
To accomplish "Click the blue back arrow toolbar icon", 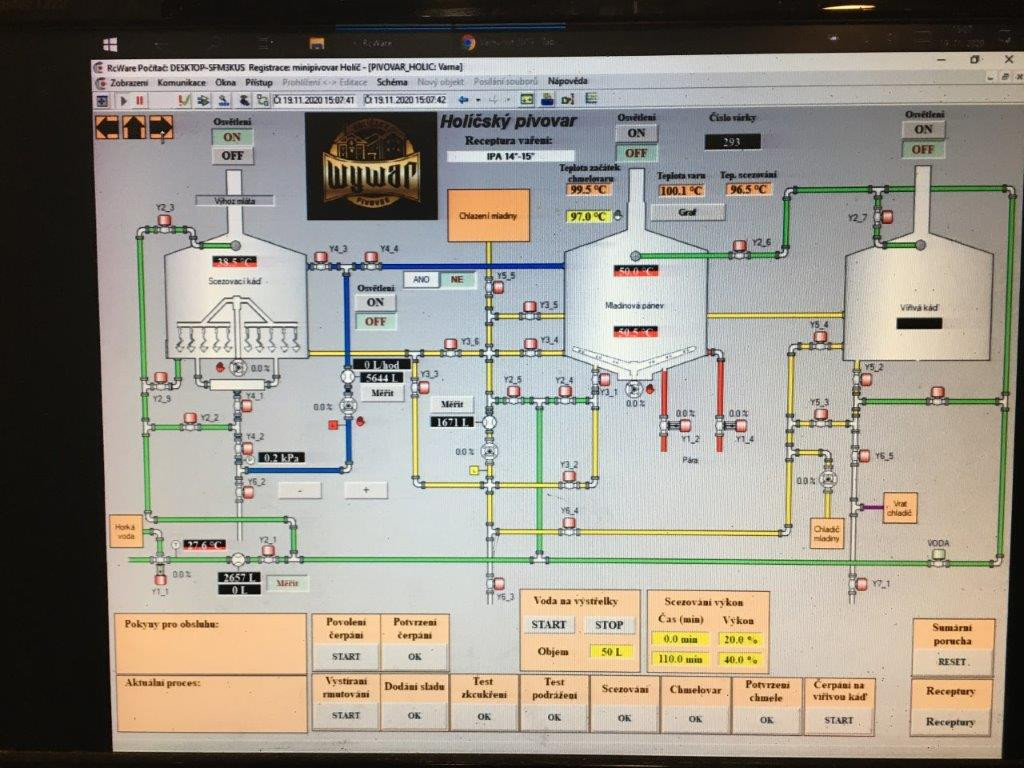I will click(x=463, y=100).
